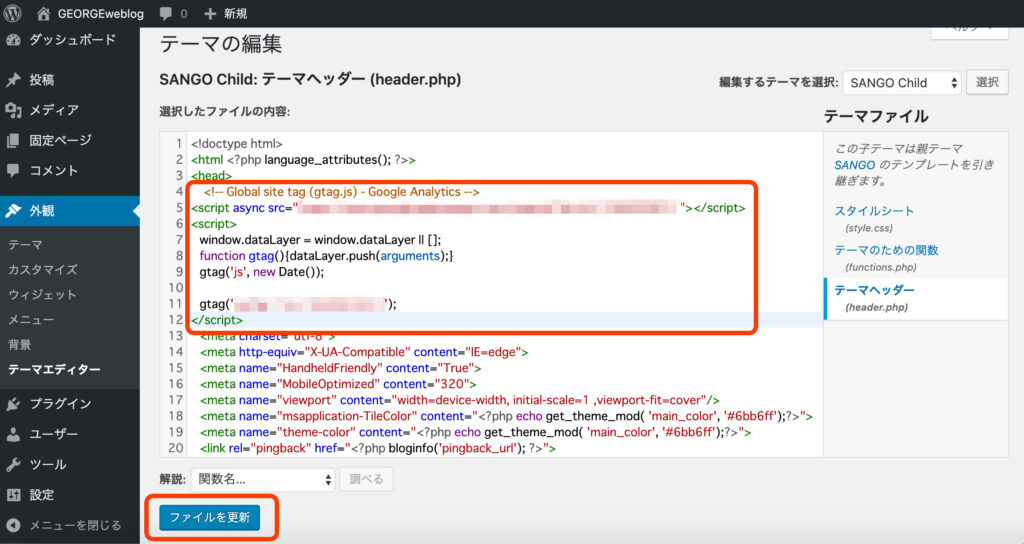
Task: Click the メニューを閉じる collapse arrow icon
Action: click(x=13, y=525)
